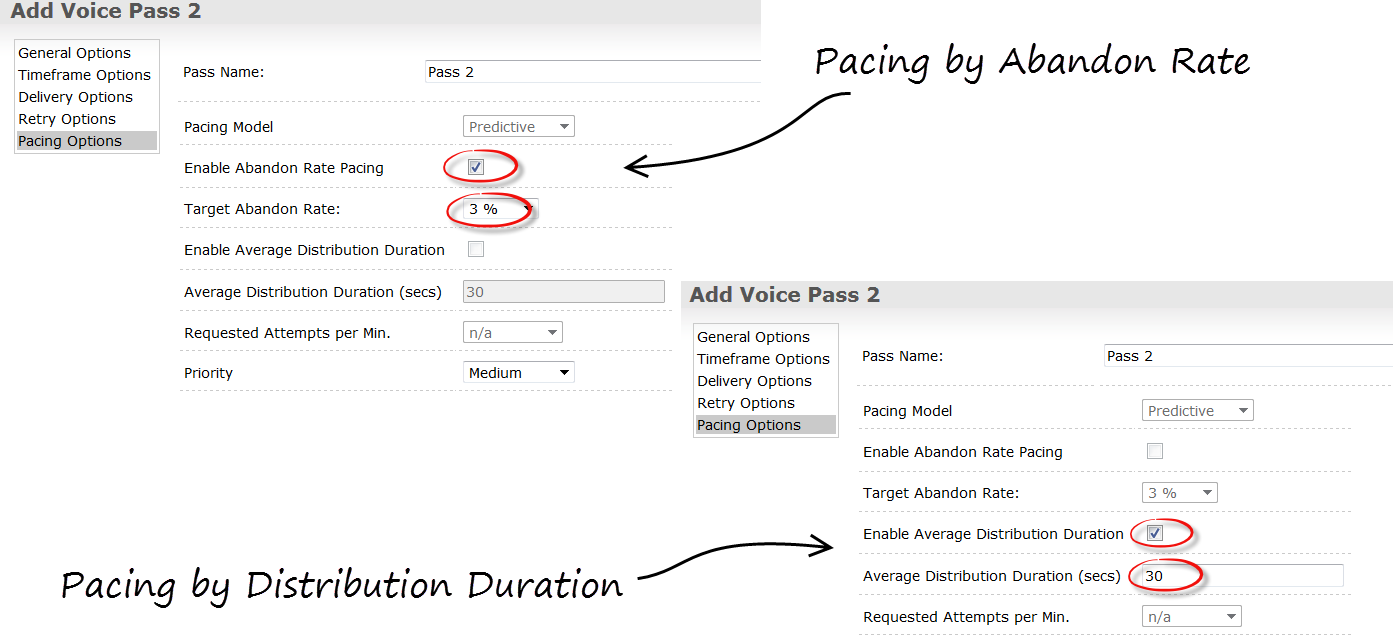Click 'Pacing Model' label in the upper-left panel
1393x643 pixels.
pyautogui.click(x=229, y=127)
